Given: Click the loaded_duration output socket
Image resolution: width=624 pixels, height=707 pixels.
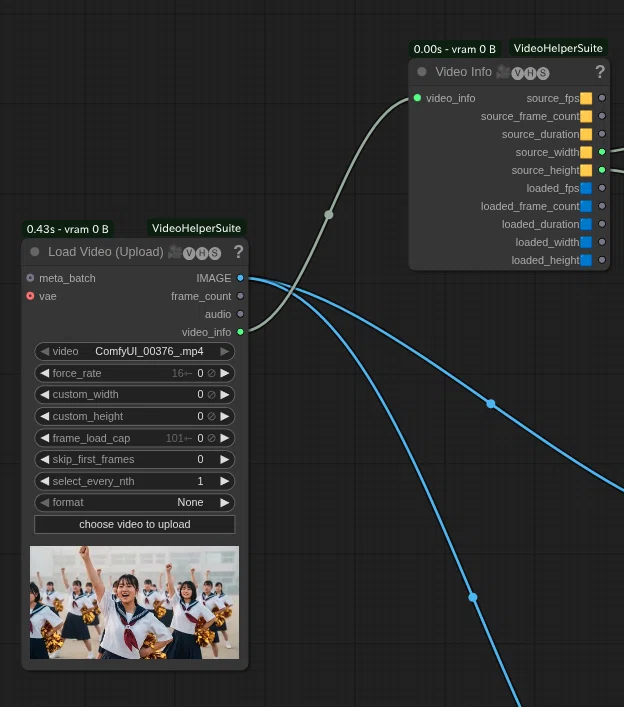Looking at the screenshot, I should 602,224.
